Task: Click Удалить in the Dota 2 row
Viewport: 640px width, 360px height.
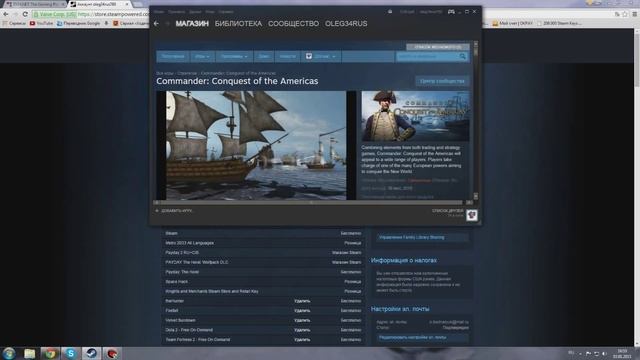Action: 302,330
